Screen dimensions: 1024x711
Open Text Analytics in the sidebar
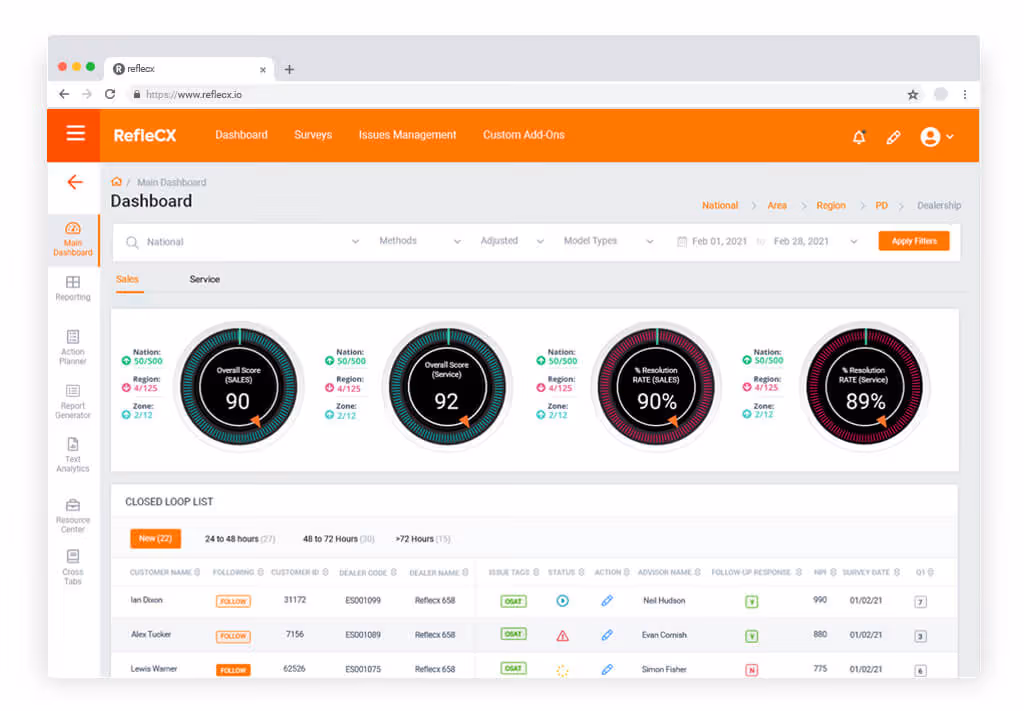click(73, 454)
